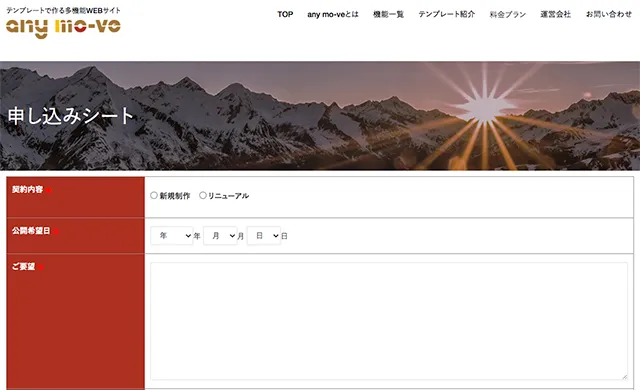This screenshot has width=640, height=390.
Task: Go to 運営会社 page
Action: point(556,14)
